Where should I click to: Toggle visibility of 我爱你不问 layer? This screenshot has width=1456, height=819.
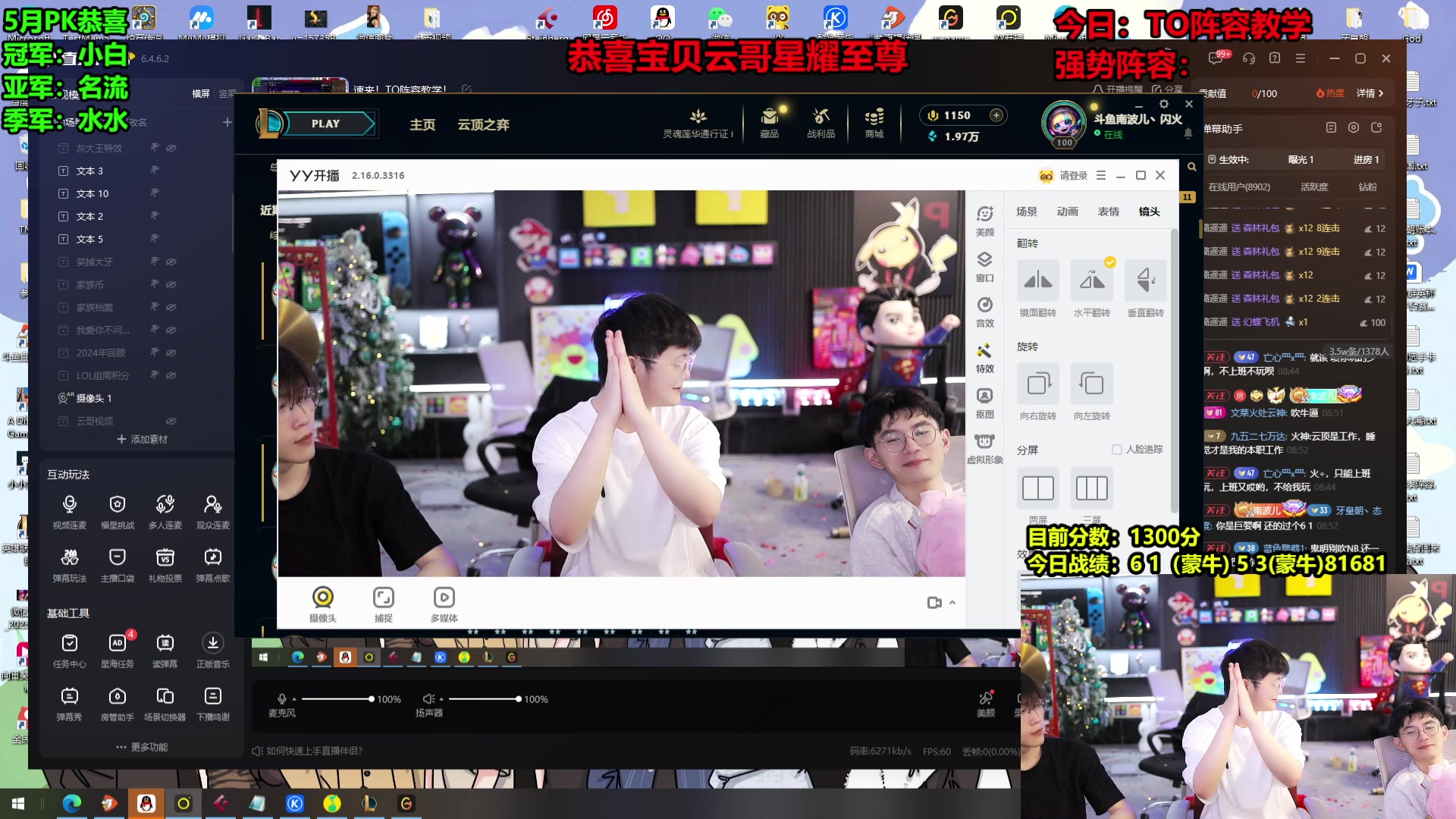coord(171,330)
